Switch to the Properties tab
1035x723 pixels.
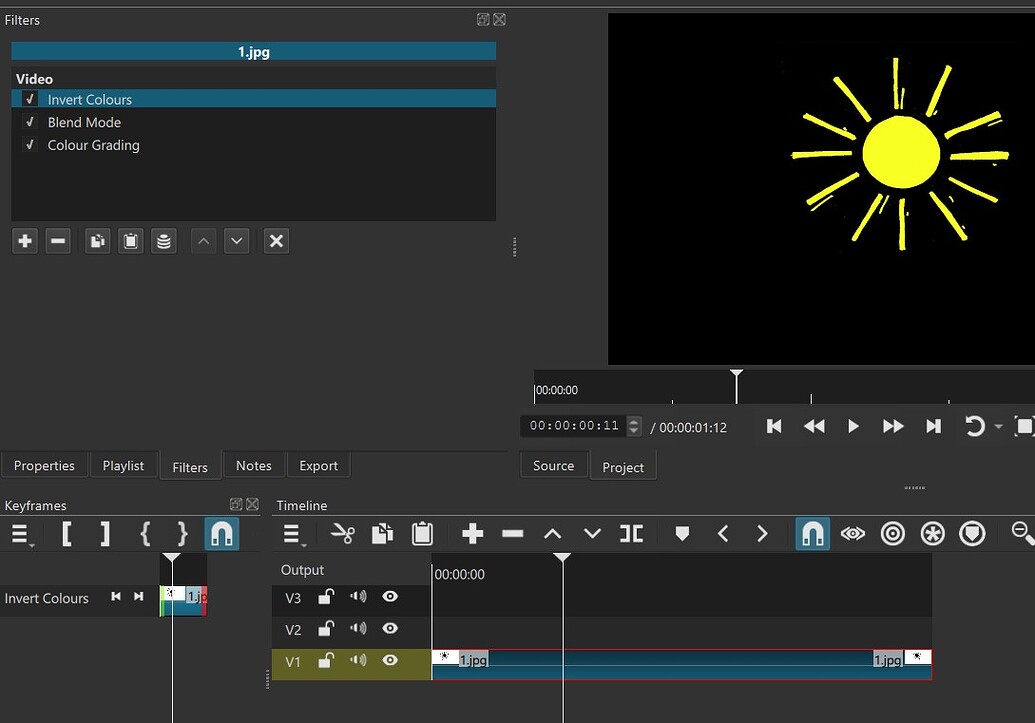[44, 465]
